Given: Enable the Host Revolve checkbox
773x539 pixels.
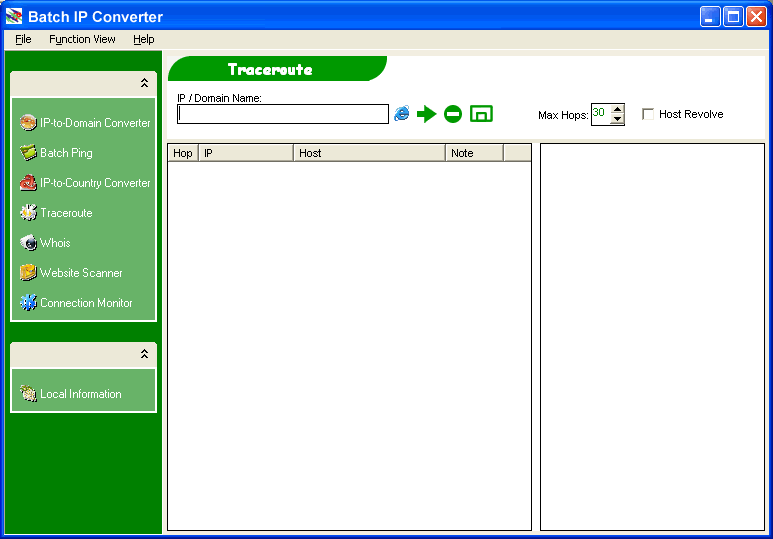Looking at the screenshot, I should pos(648,114).
